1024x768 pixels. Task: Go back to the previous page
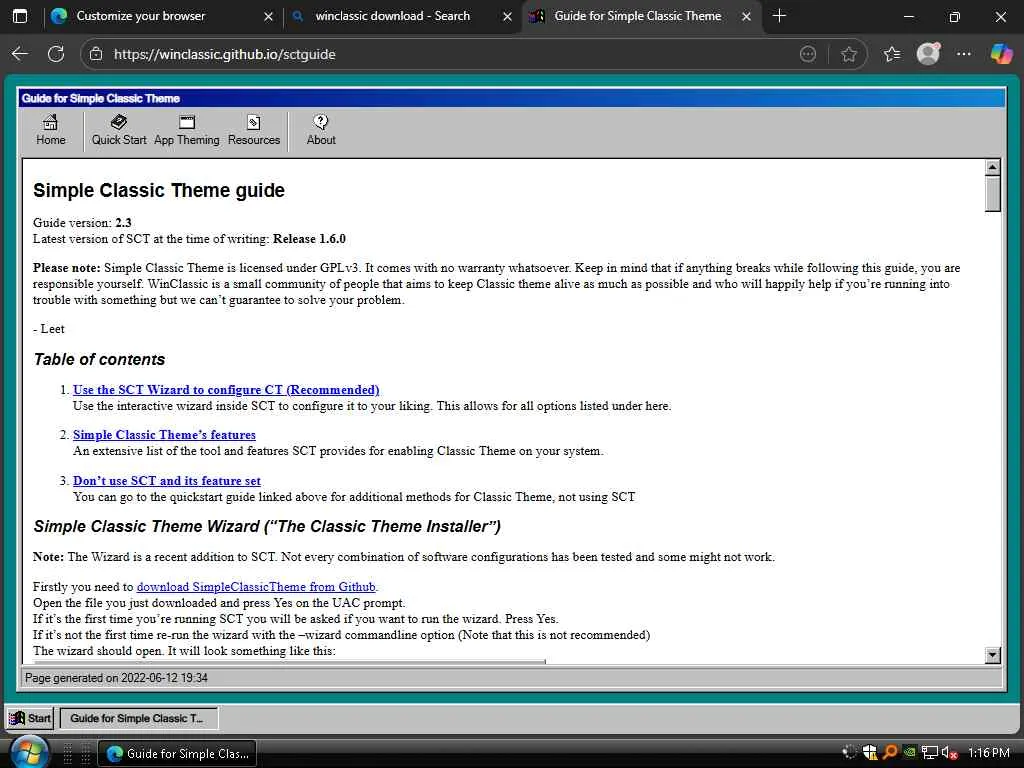tap(20, 54)
